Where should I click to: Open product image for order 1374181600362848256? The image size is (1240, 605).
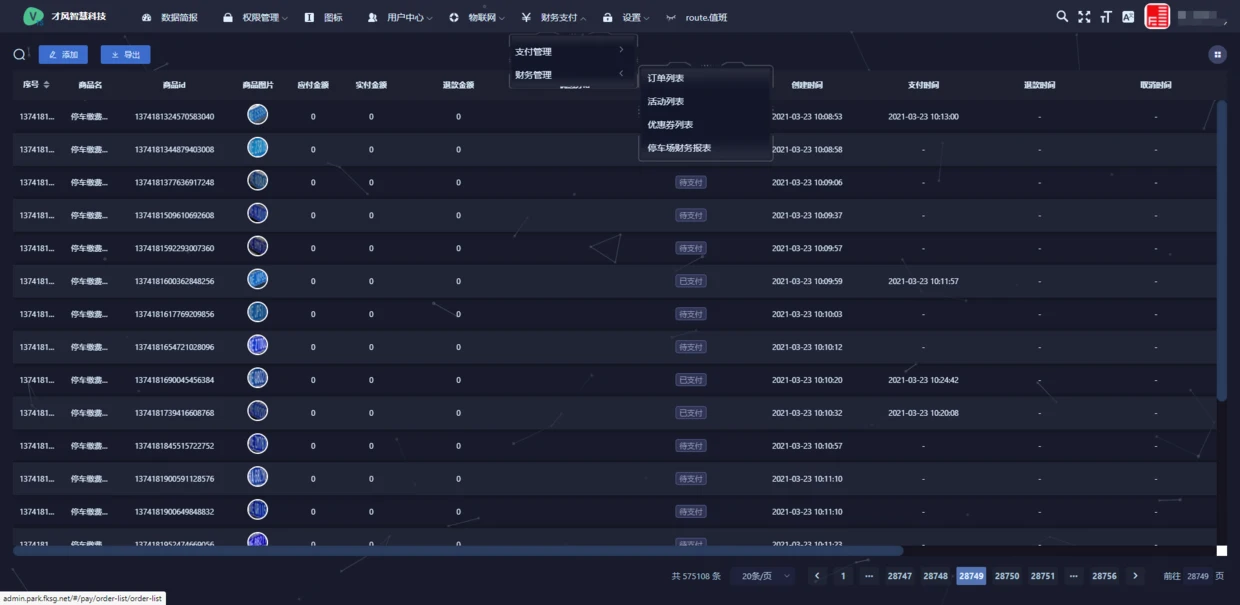257,280
